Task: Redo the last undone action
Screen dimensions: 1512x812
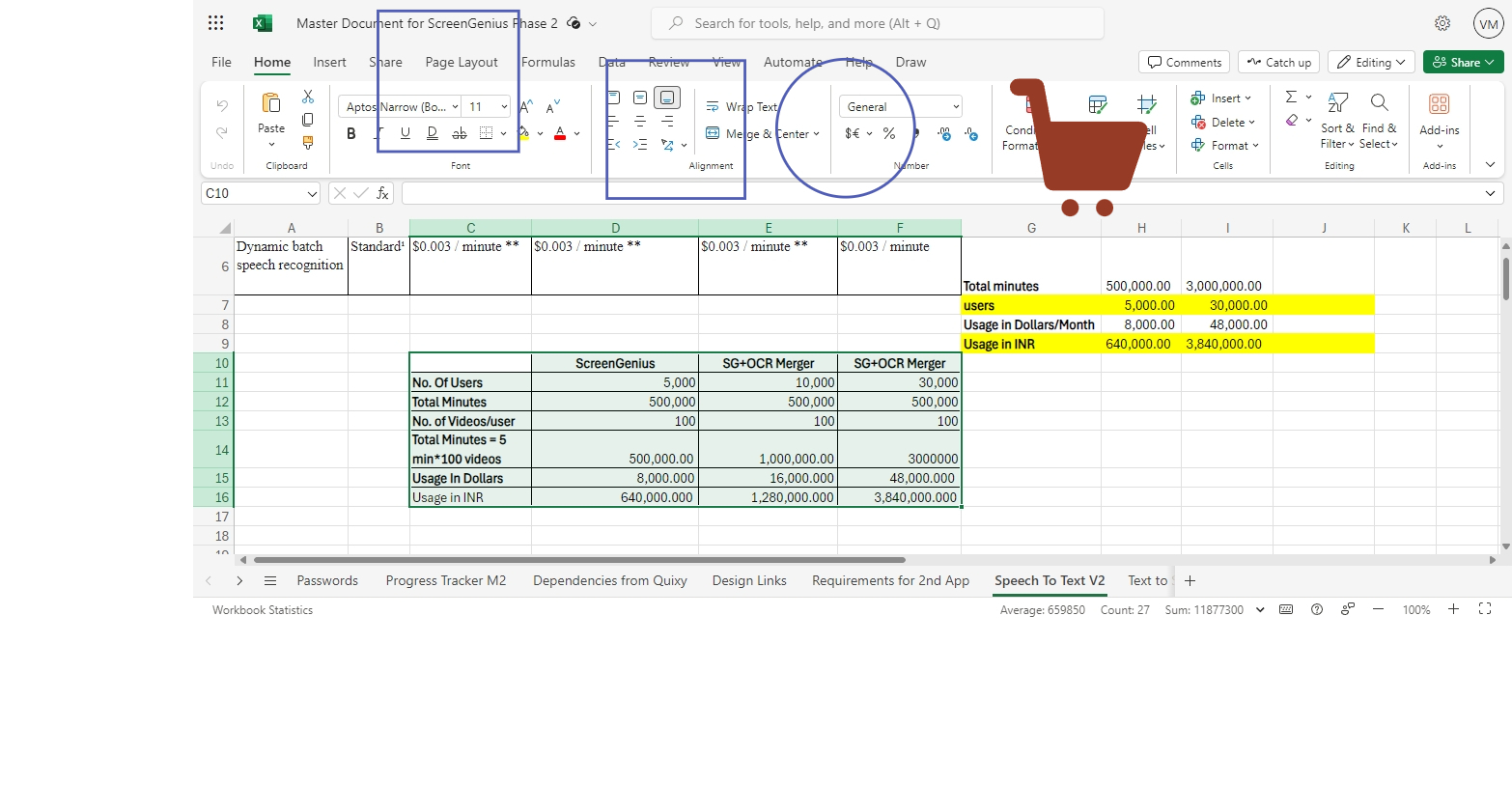Action: [x=222, y=132]
